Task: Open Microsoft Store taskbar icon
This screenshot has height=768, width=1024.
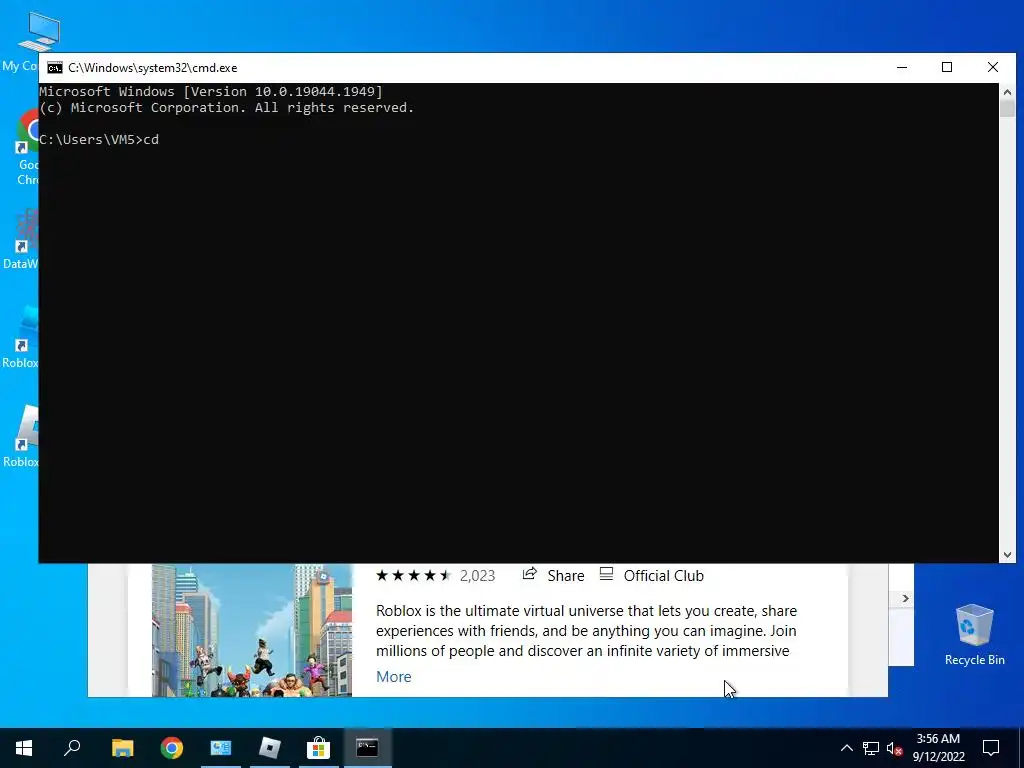Action: 319,748
